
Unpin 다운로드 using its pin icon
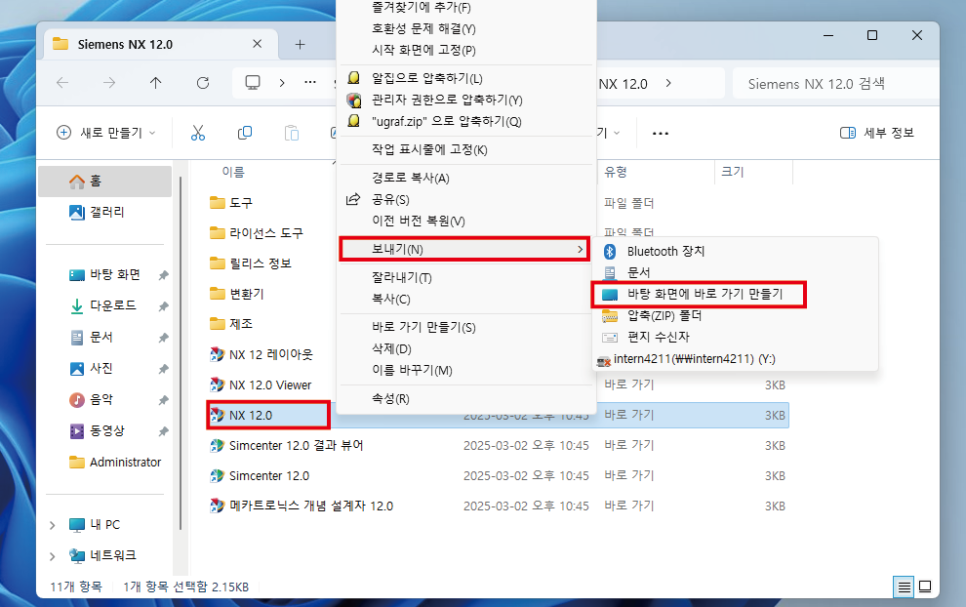click(x=163, y=306)
